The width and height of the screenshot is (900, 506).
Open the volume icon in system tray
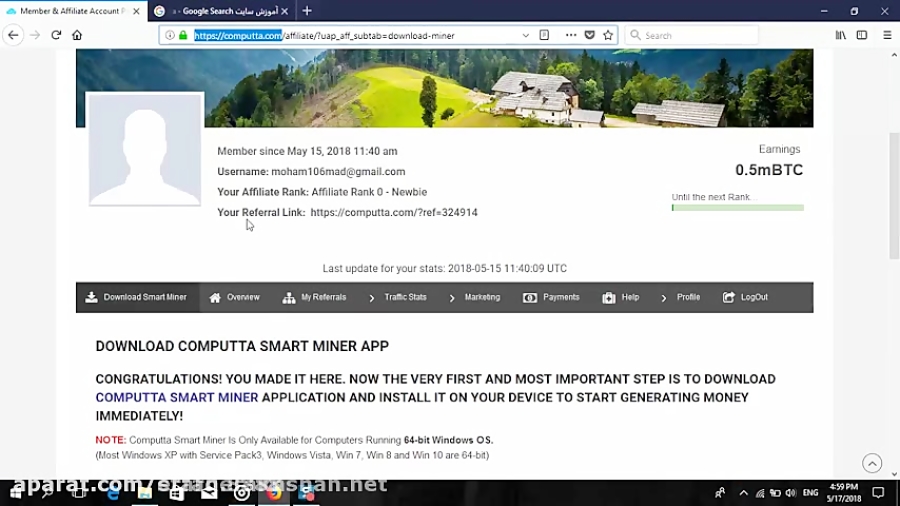(x=791, y=493)
